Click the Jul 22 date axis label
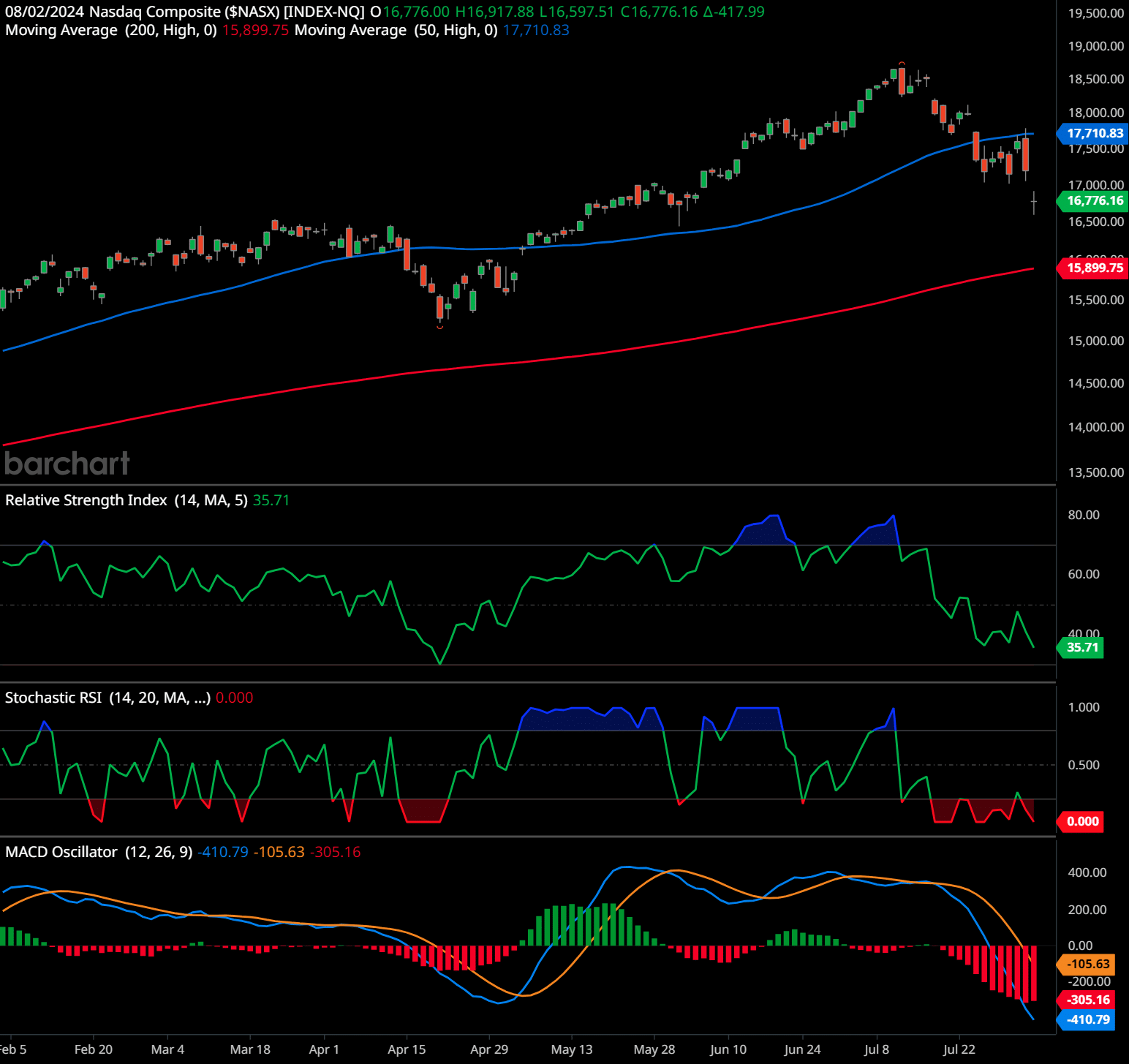Viewport: 1129px width, 1064px height. coord(959,1049)
